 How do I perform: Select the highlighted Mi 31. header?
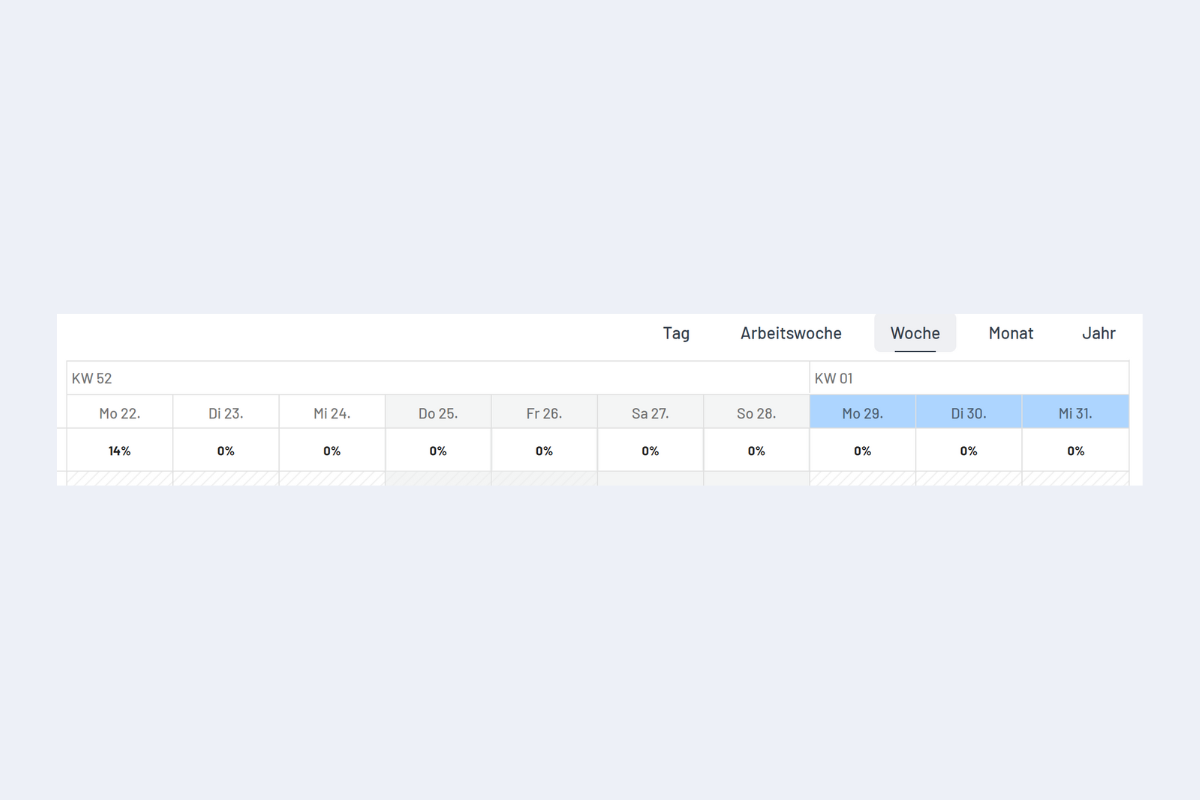click(1075, 413)
